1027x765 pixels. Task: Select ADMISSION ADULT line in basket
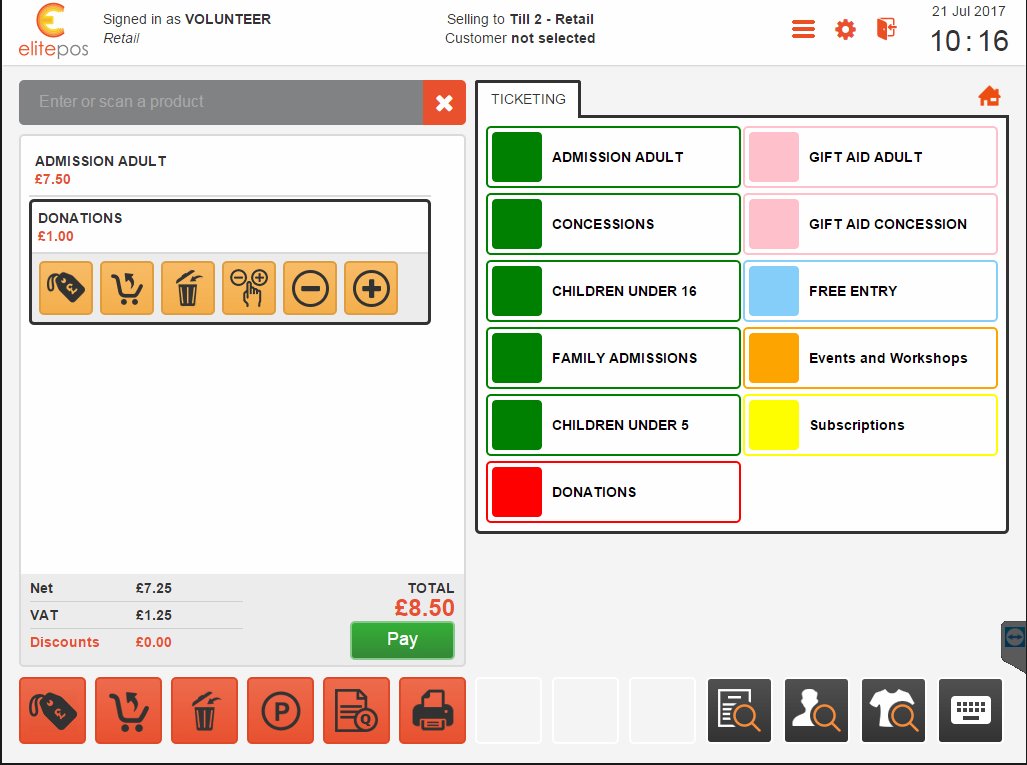(230, 170)
